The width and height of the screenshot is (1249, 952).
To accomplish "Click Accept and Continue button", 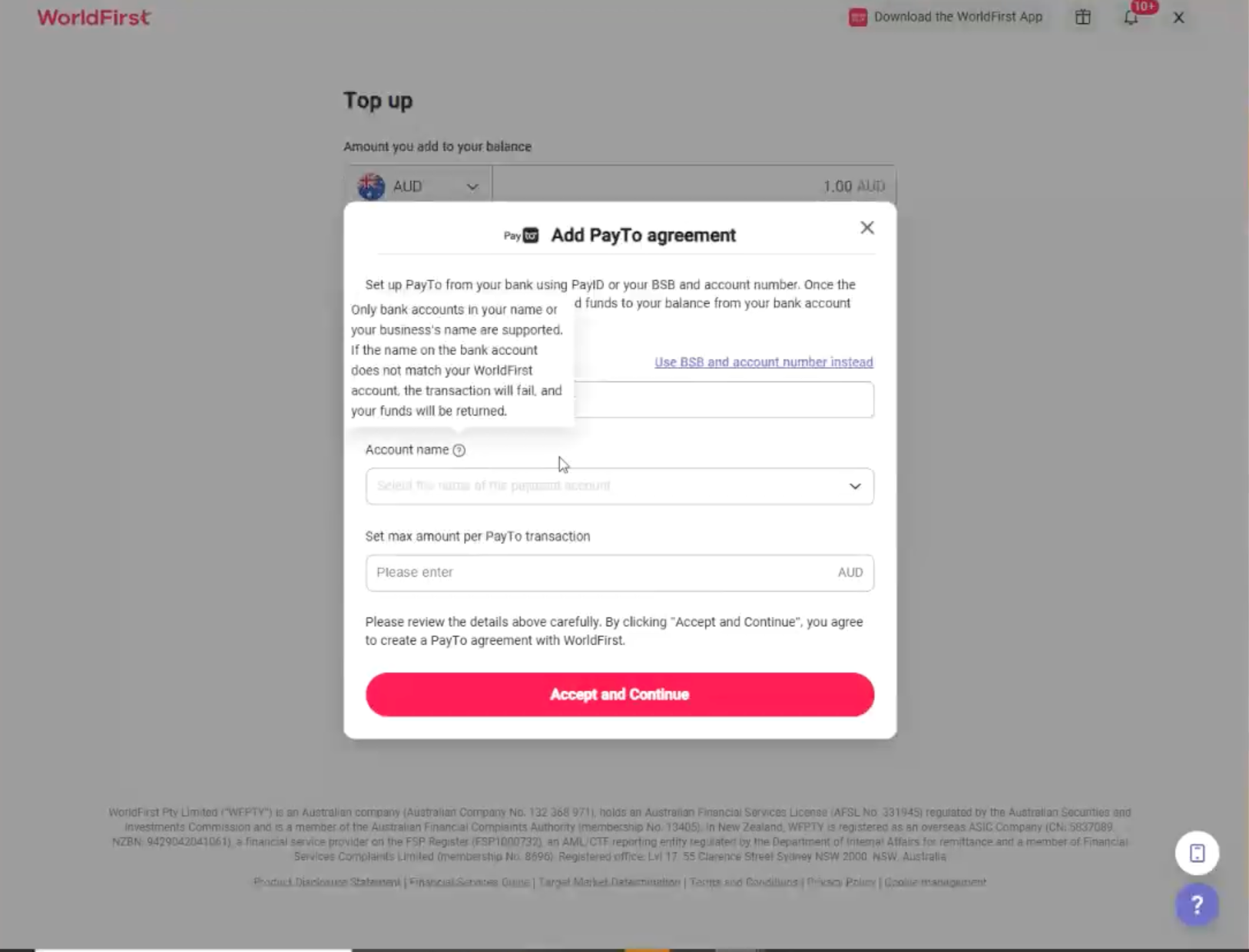I will tap(619, 694).
